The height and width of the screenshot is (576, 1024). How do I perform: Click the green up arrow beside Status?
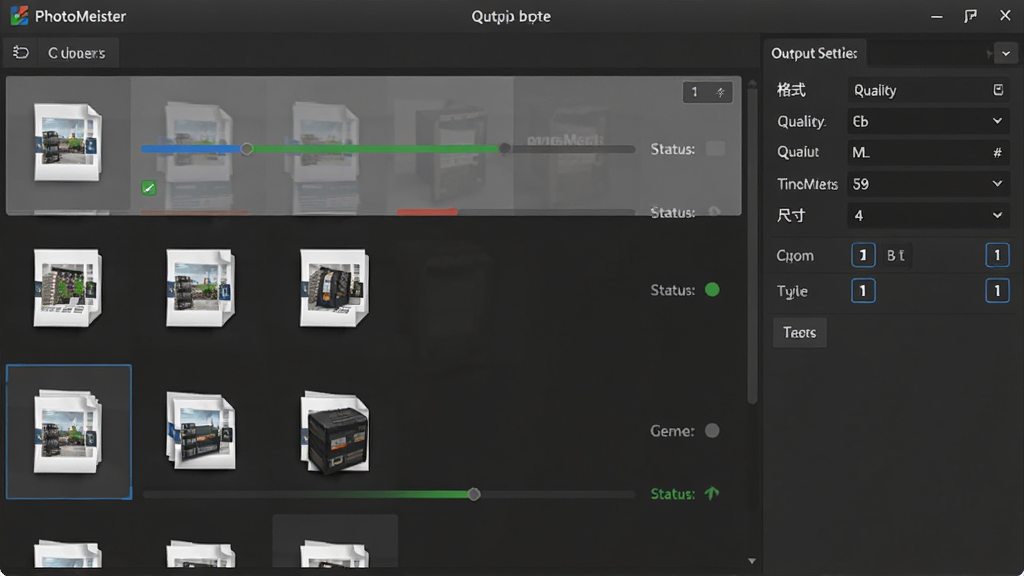click(x=712, y=493)
